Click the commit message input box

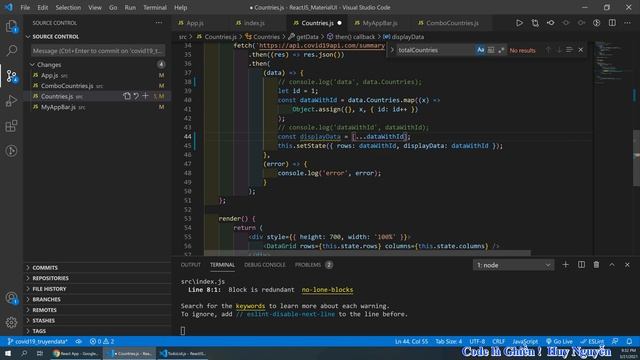click(x=98, y=51)
